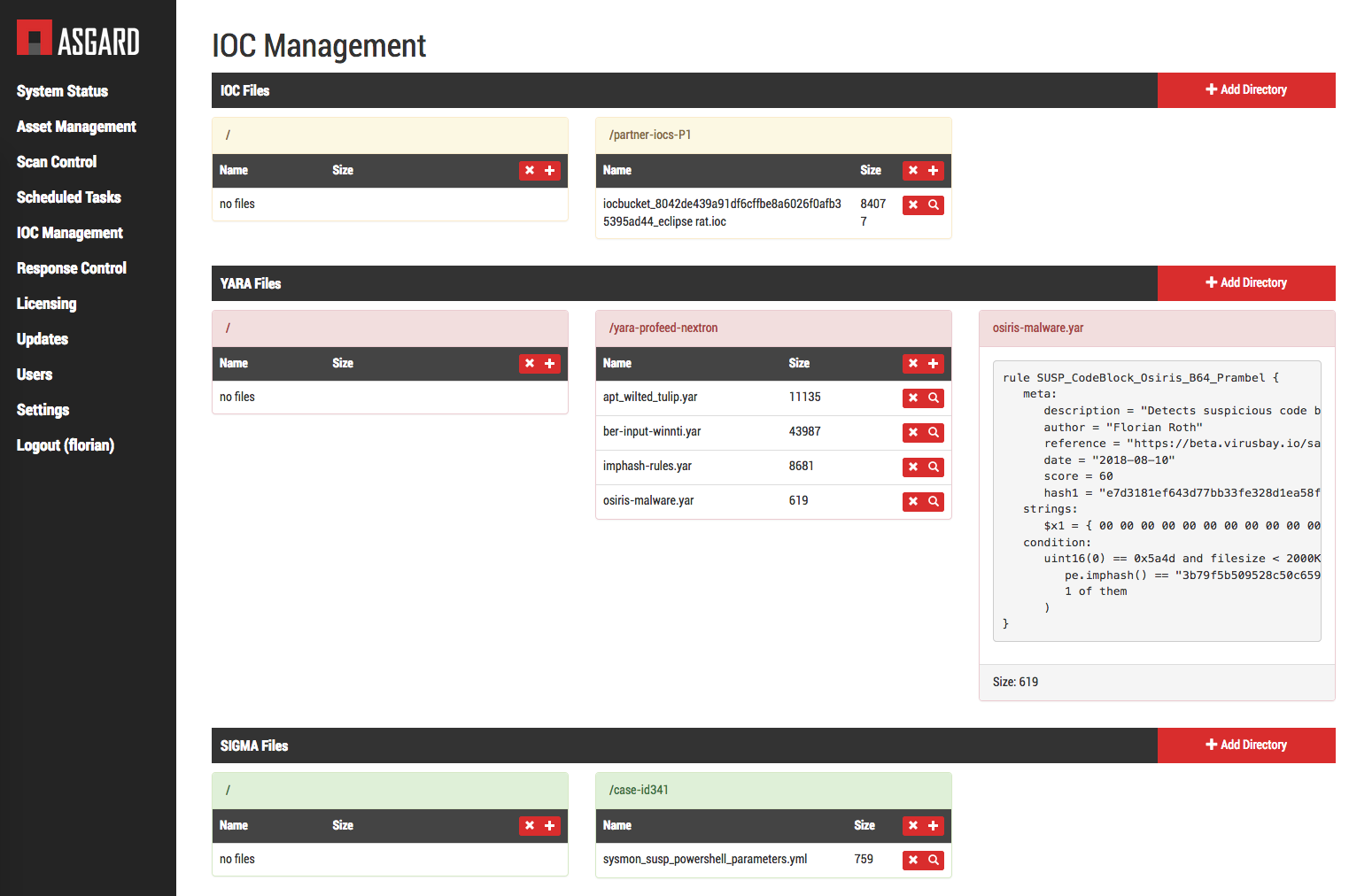Viewport: 1349px width, 896px height.
Task: Click inside the osiris-malware.yar rule code preview
Action: 1156,500
